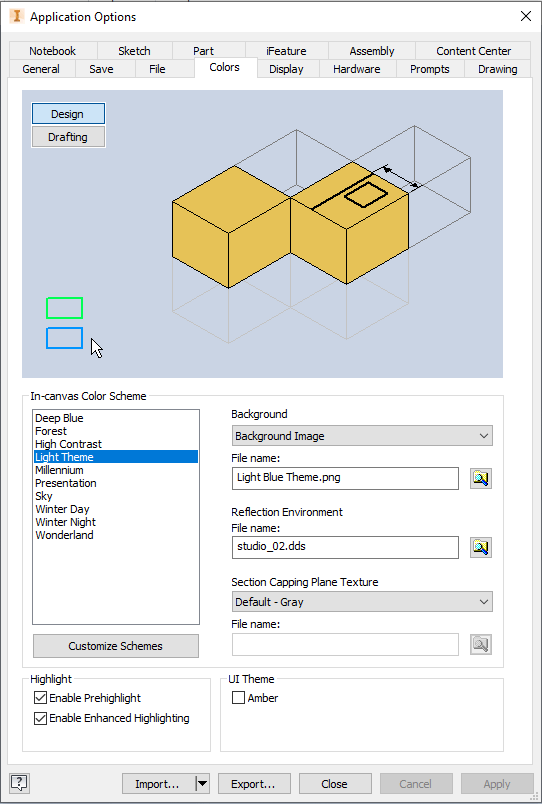Screen dimensions: 542x804
Task: Browse for the background image file
Action: [x=480, y=478]
